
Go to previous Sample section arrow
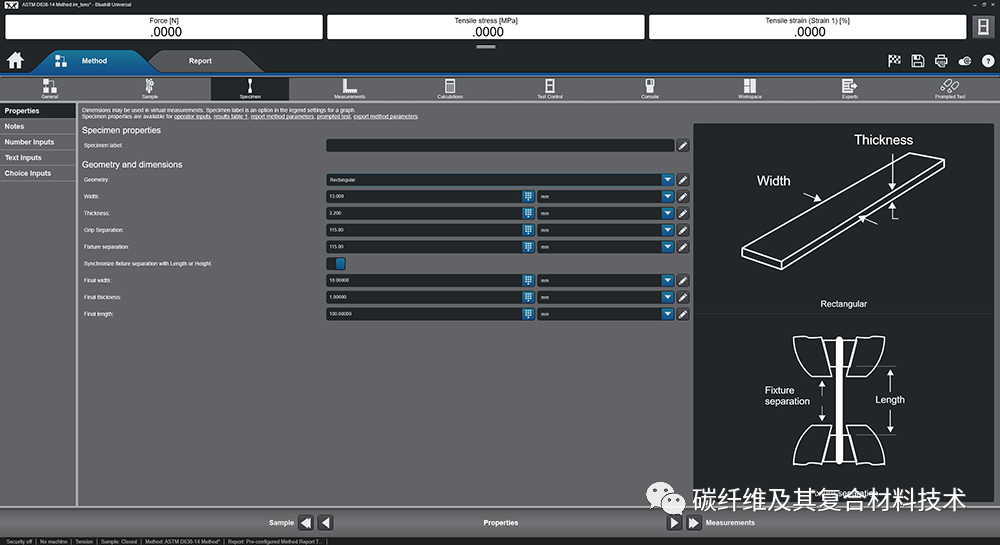pyautogui.click(x=326, y=523)
